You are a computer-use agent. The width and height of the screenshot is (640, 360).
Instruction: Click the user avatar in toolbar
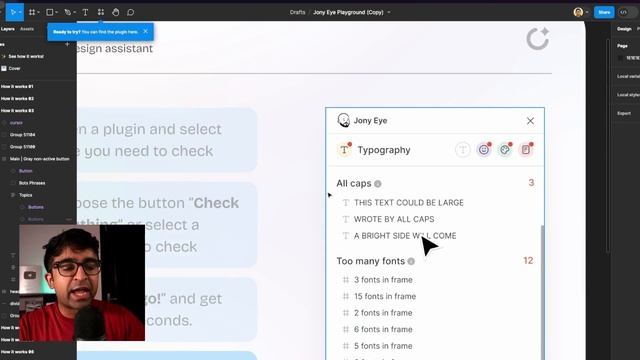click(578, 12)
